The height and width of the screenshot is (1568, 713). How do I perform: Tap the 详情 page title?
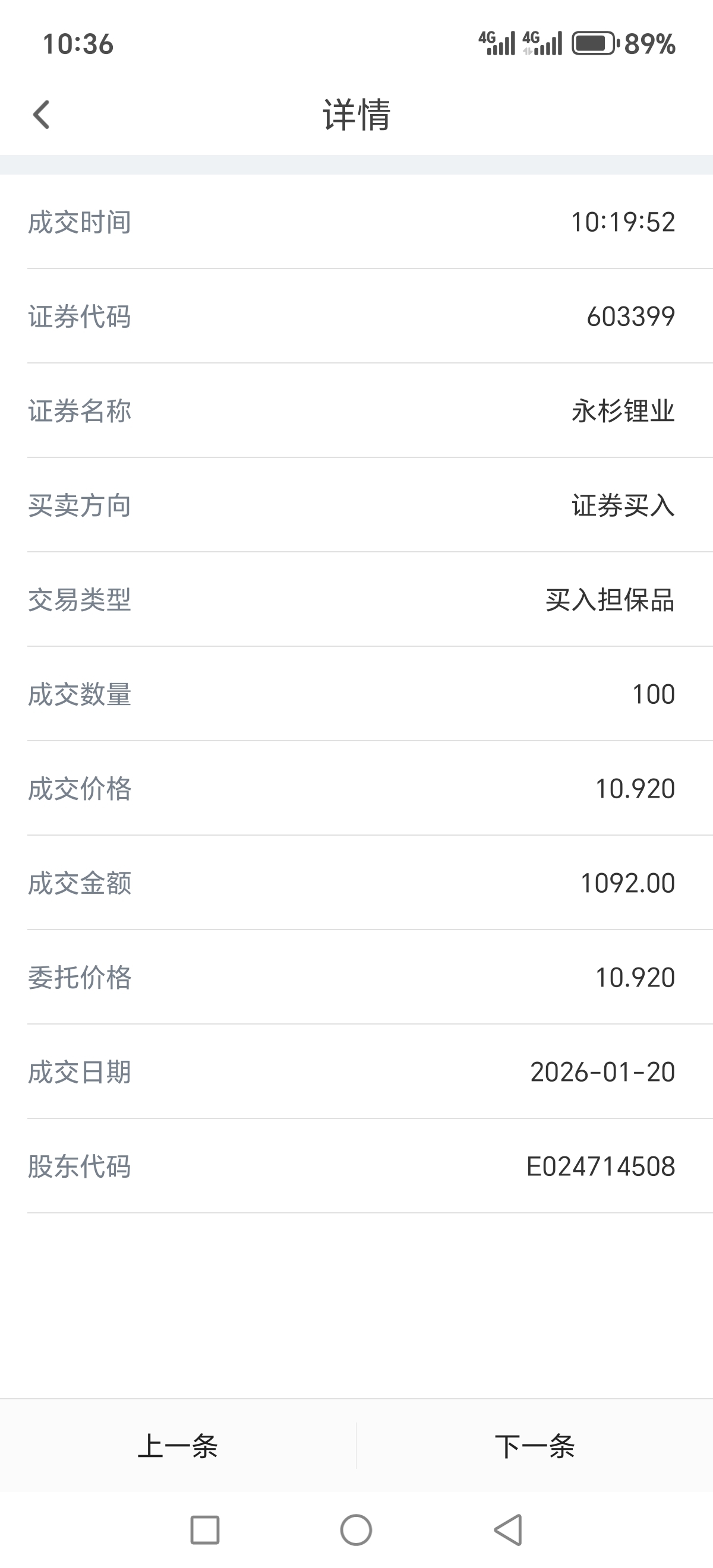pos(357,115)
